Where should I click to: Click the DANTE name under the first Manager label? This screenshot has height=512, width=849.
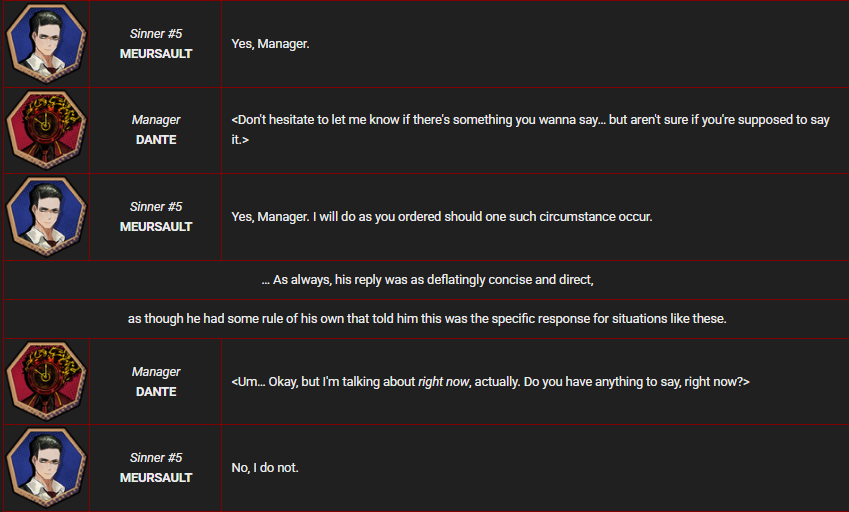click(x=156, y=140)
